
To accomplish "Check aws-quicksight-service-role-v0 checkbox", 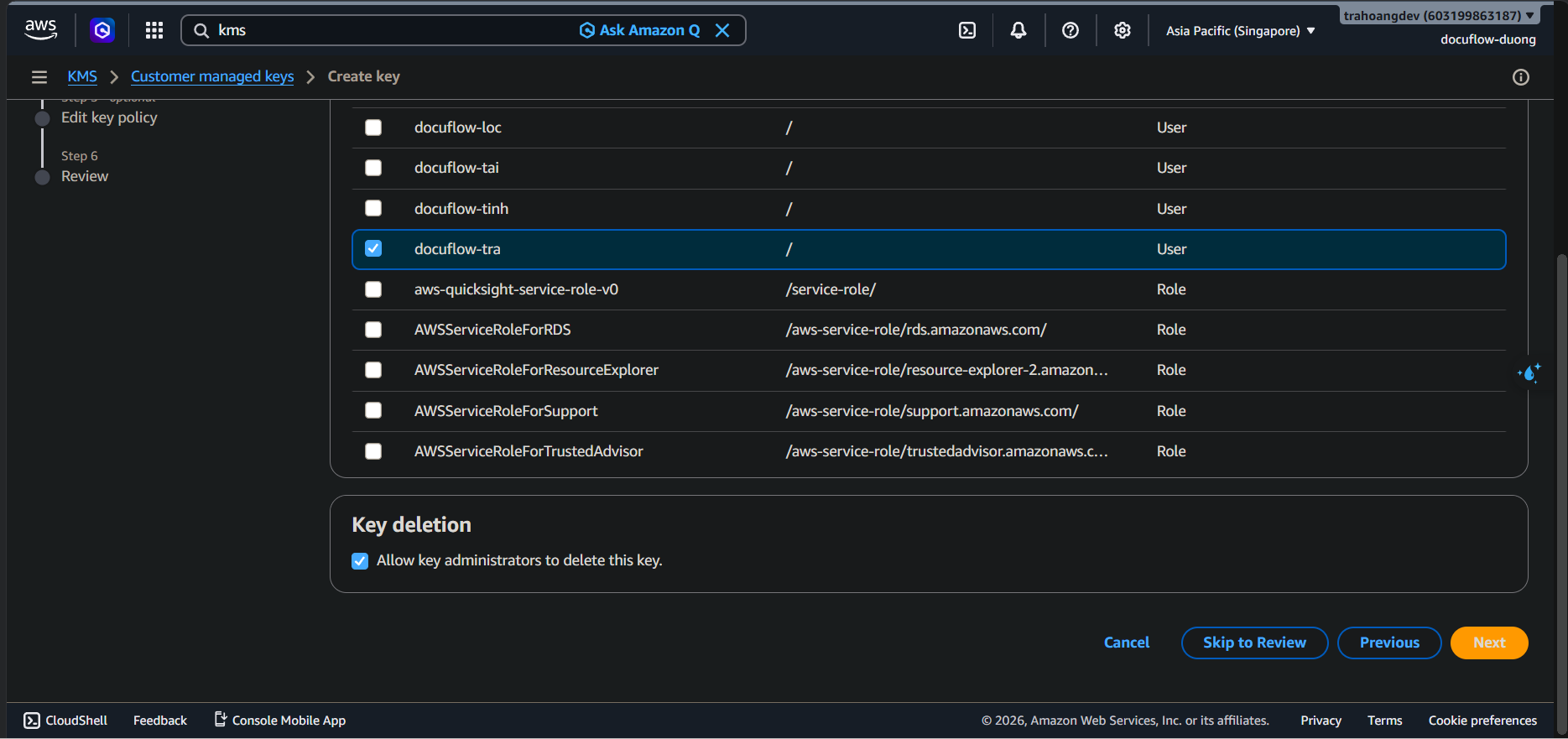I will [x=373, y=289].
